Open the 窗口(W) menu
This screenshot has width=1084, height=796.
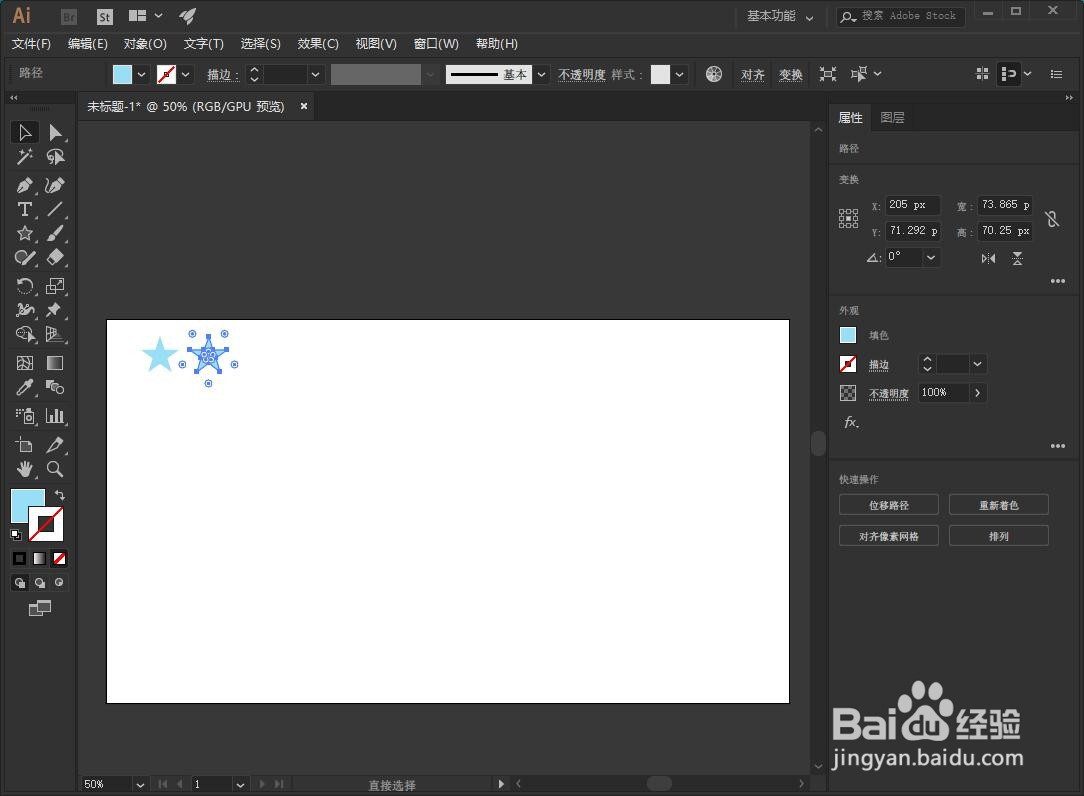[436, 44]
